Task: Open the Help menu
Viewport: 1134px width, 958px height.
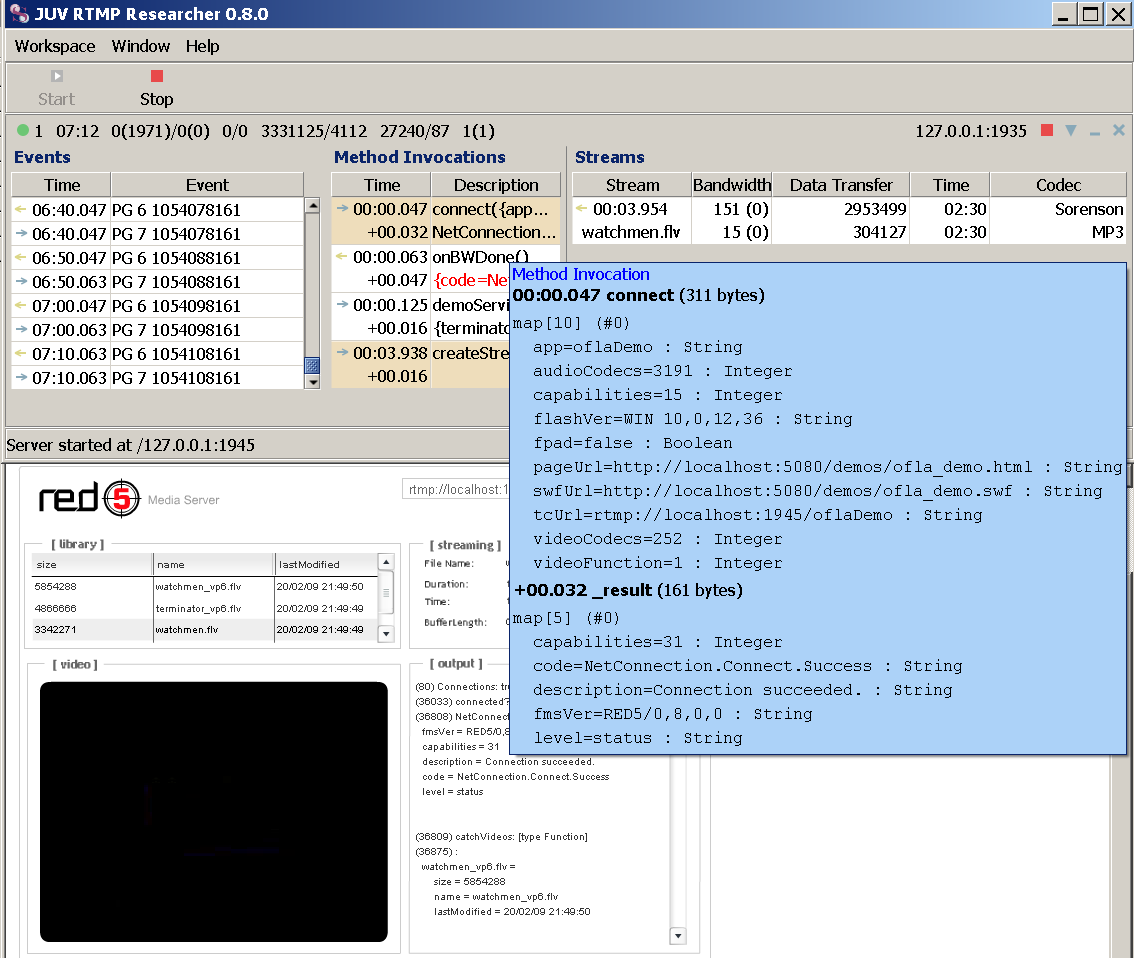Action: (x=202, y=46)
